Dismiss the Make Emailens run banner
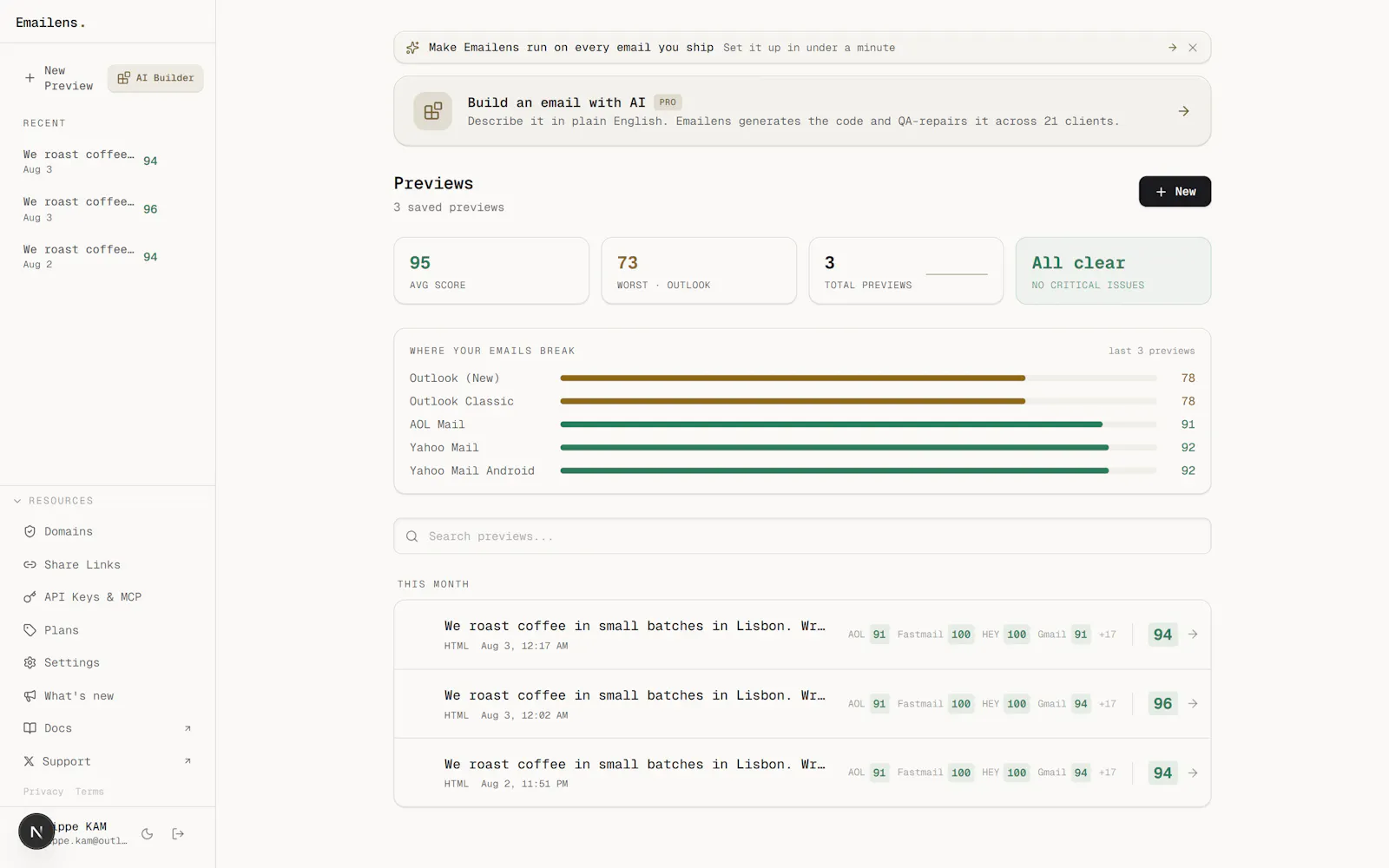The height and width of the screenshot is (868, 1389). [x=1193, y=48]
